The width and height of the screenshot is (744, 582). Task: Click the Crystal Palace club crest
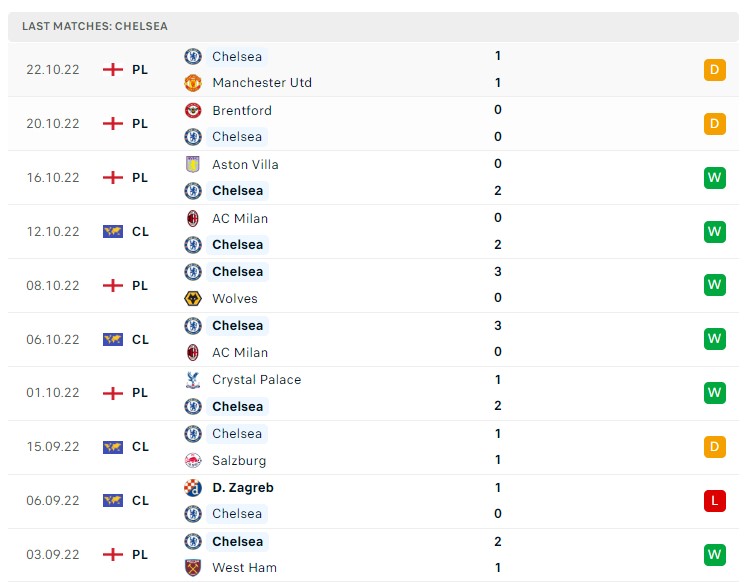point(193,379)
